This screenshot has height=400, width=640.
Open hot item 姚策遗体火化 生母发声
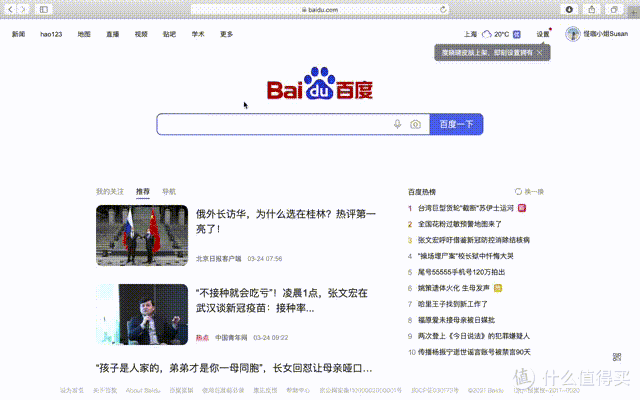click(453, 288)
